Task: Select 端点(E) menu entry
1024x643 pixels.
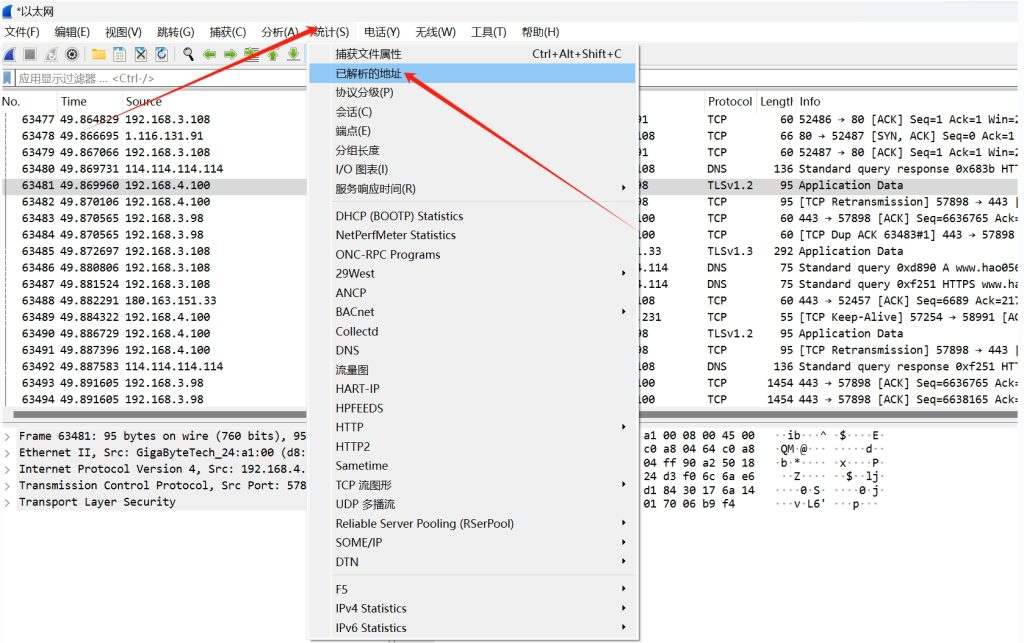Action: (x=472, y=131)
